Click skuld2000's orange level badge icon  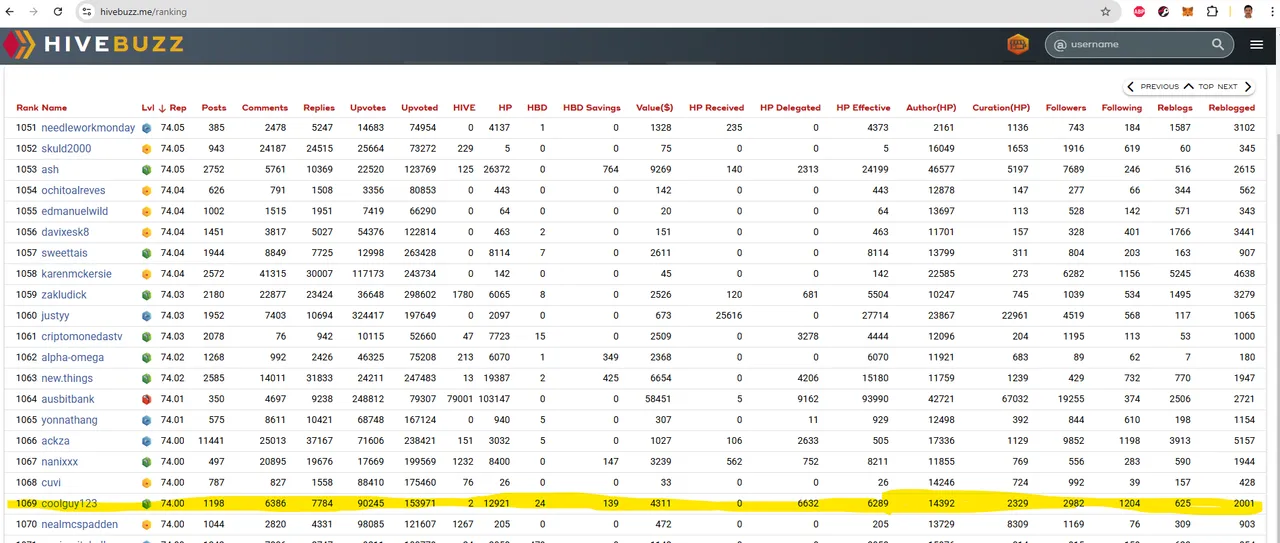tap(146, 149)
